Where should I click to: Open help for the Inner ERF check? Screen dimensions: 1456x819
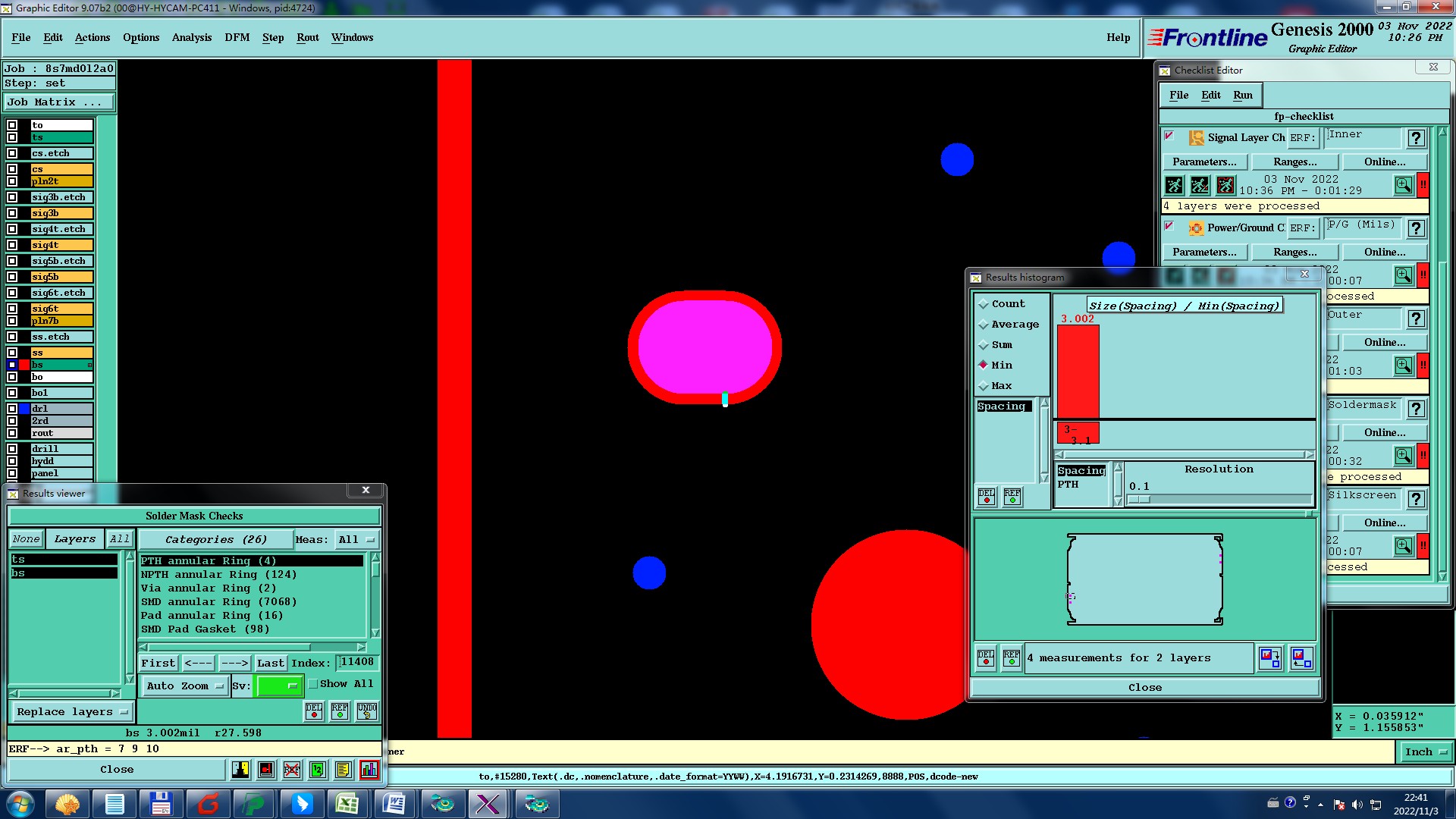tap(1416, 138)
